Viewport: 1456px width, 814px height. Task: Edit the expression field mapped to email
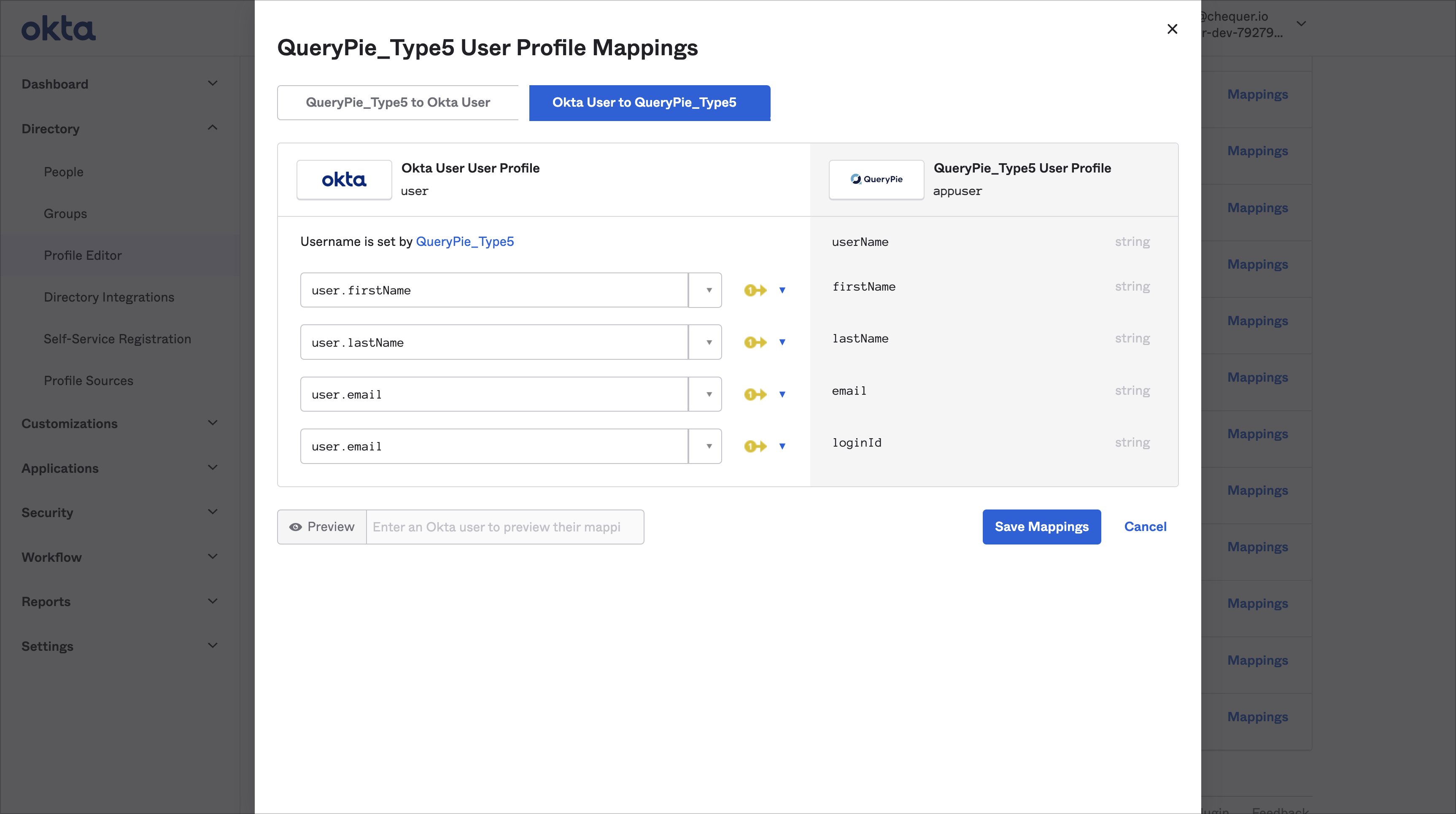[494, 394]
